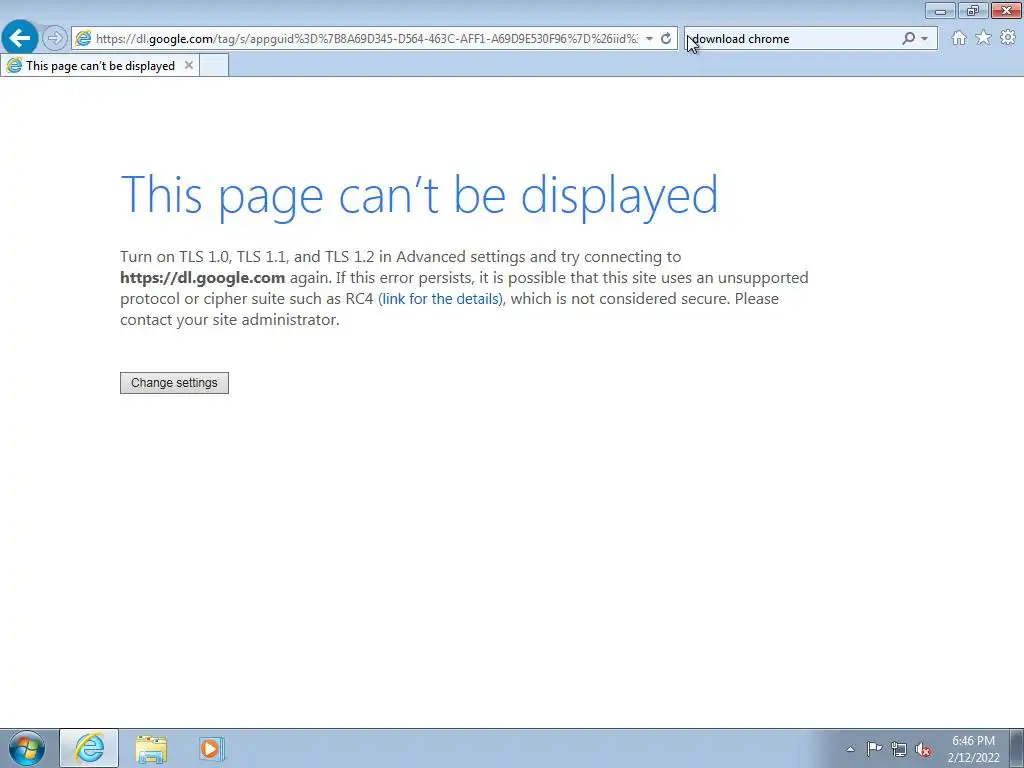Click the dl.google.com URL address field

366,39
